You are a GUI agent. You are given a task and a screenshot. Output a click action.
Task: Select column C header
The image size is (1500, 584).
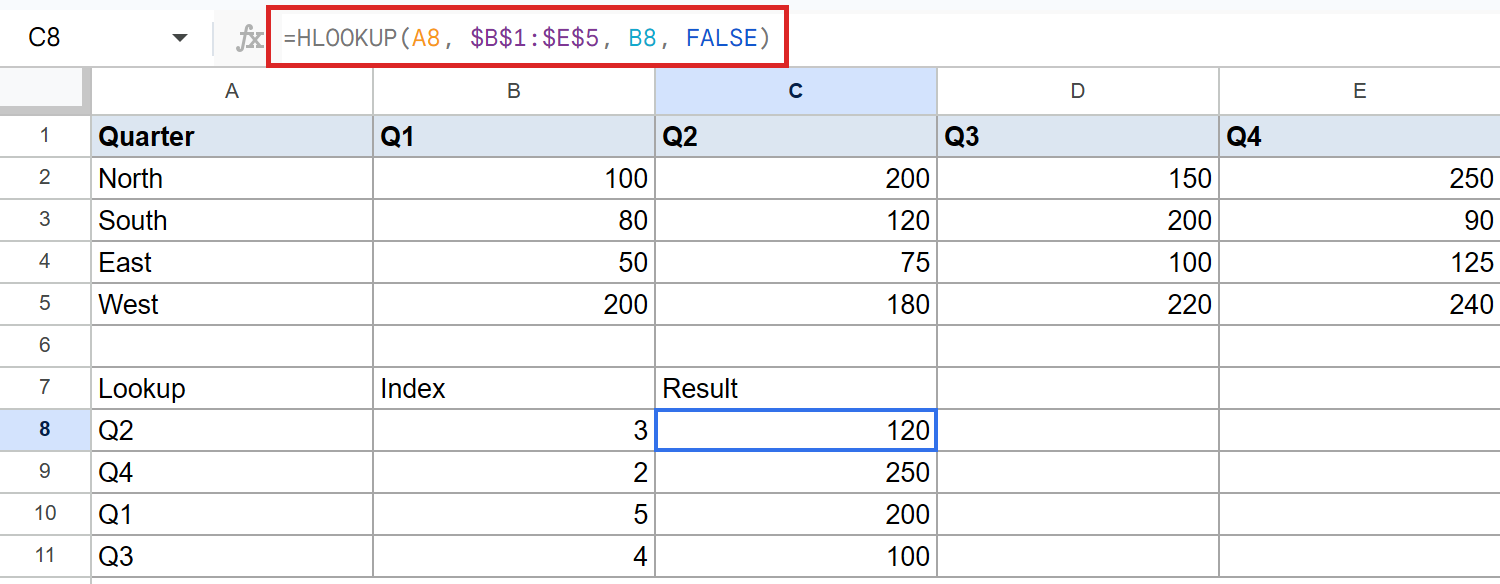click(796, 91)
